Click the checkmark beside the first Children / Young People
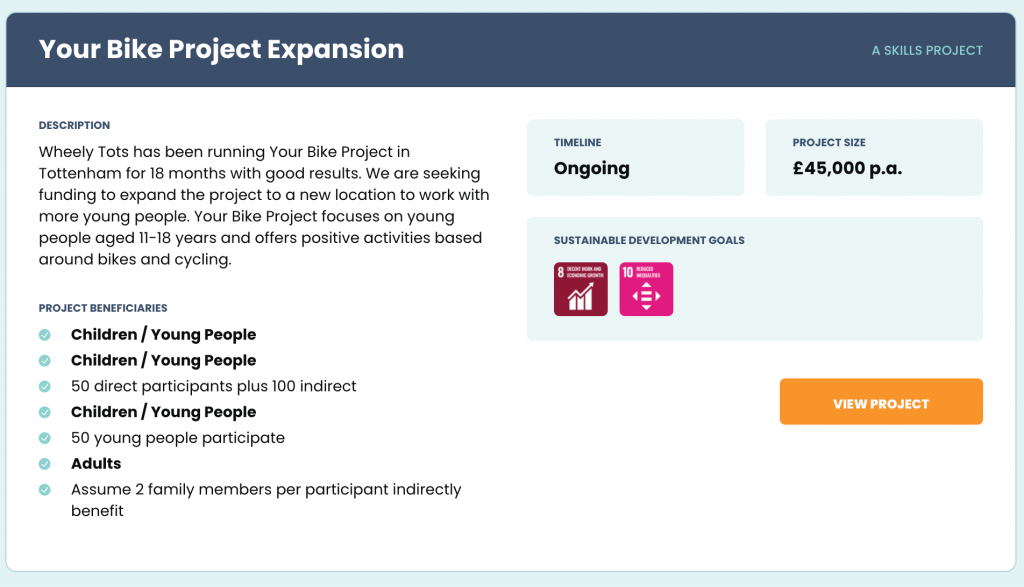 click(44, 335)
